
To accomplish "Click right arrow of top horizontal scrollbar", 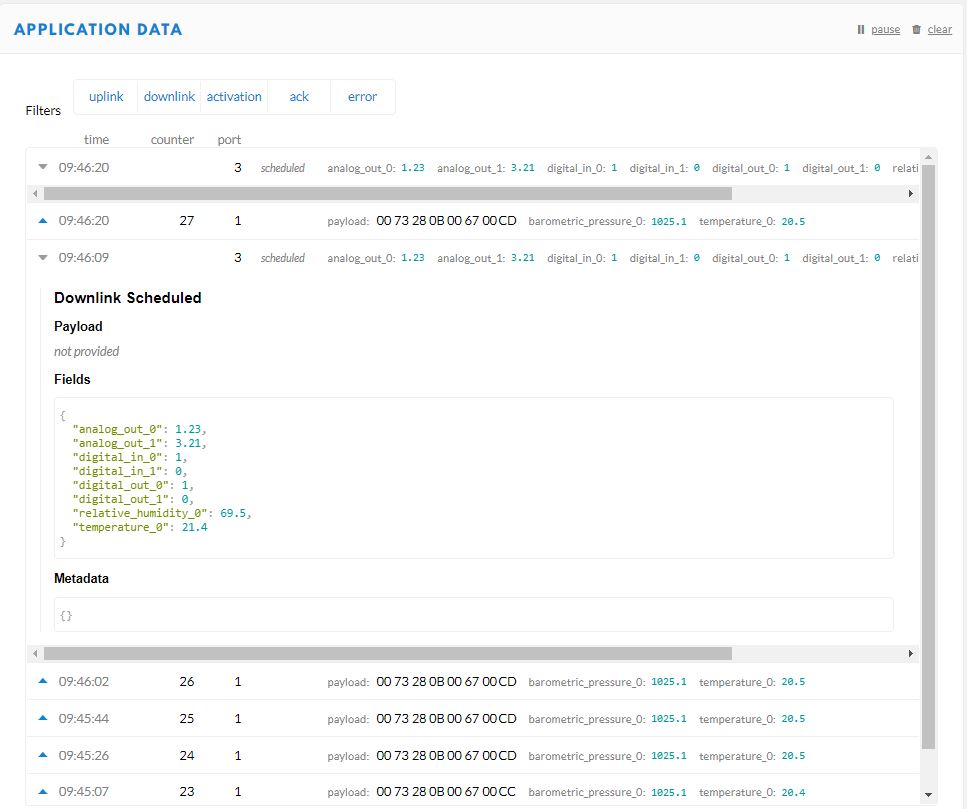I will click(911, 193).
